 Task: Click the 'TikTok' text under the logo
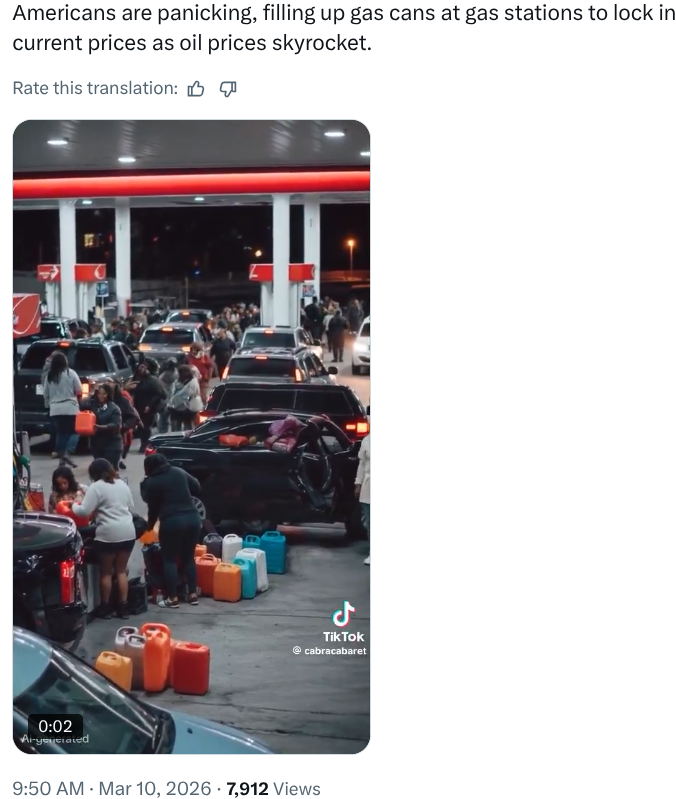click(x=343, y=637)
